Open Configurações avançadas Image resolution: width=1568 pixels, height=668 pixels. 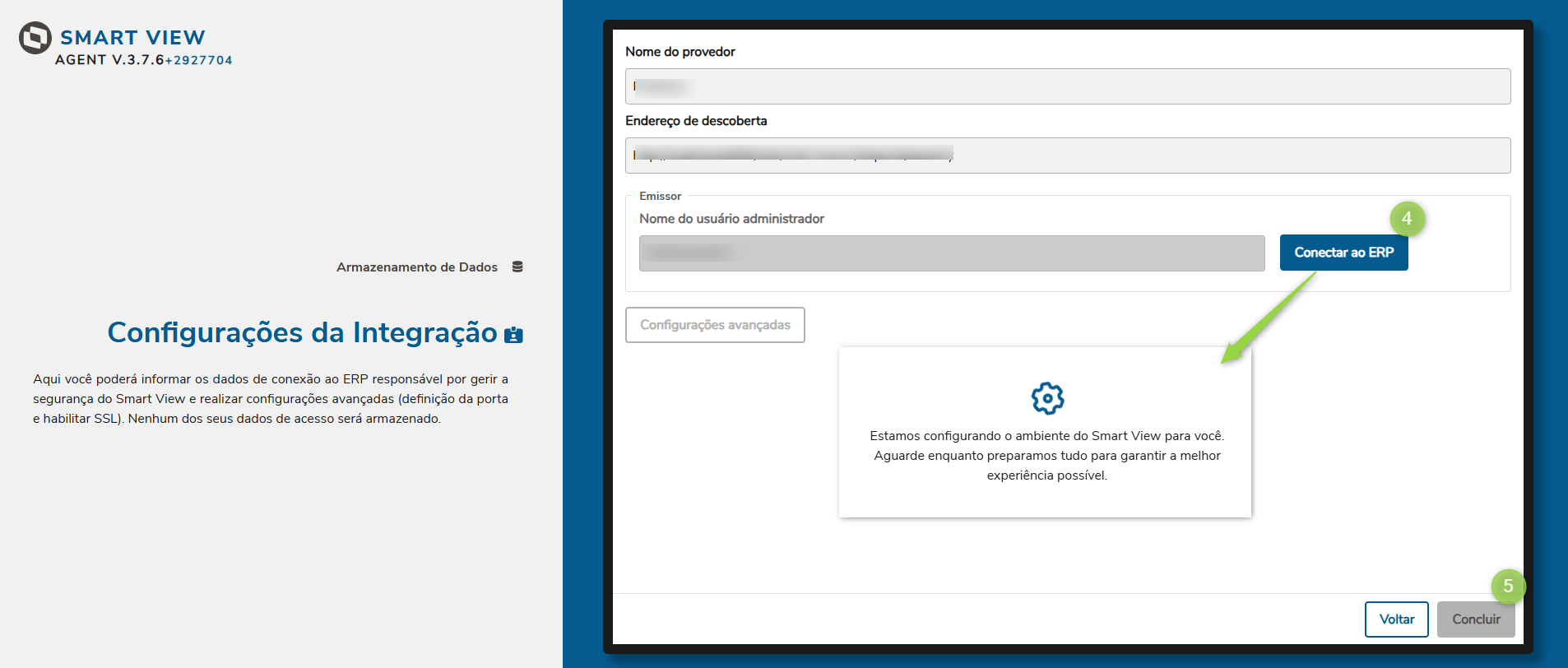point(715,325)
